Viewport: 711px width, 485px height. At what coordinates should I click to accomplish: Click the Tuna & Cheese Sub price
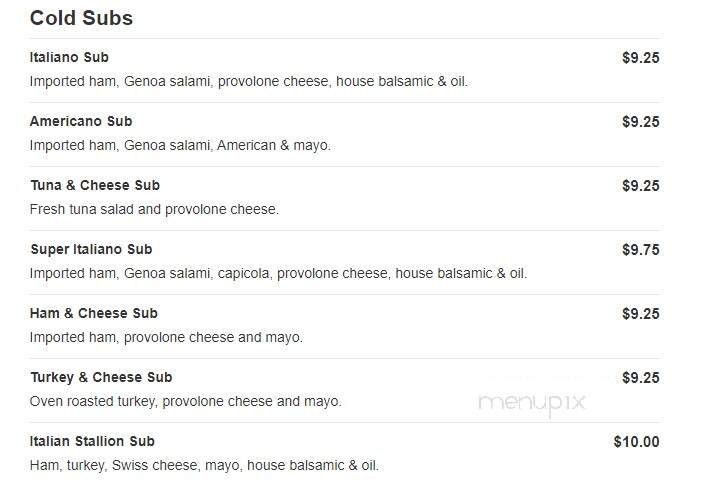pos(640,186)
